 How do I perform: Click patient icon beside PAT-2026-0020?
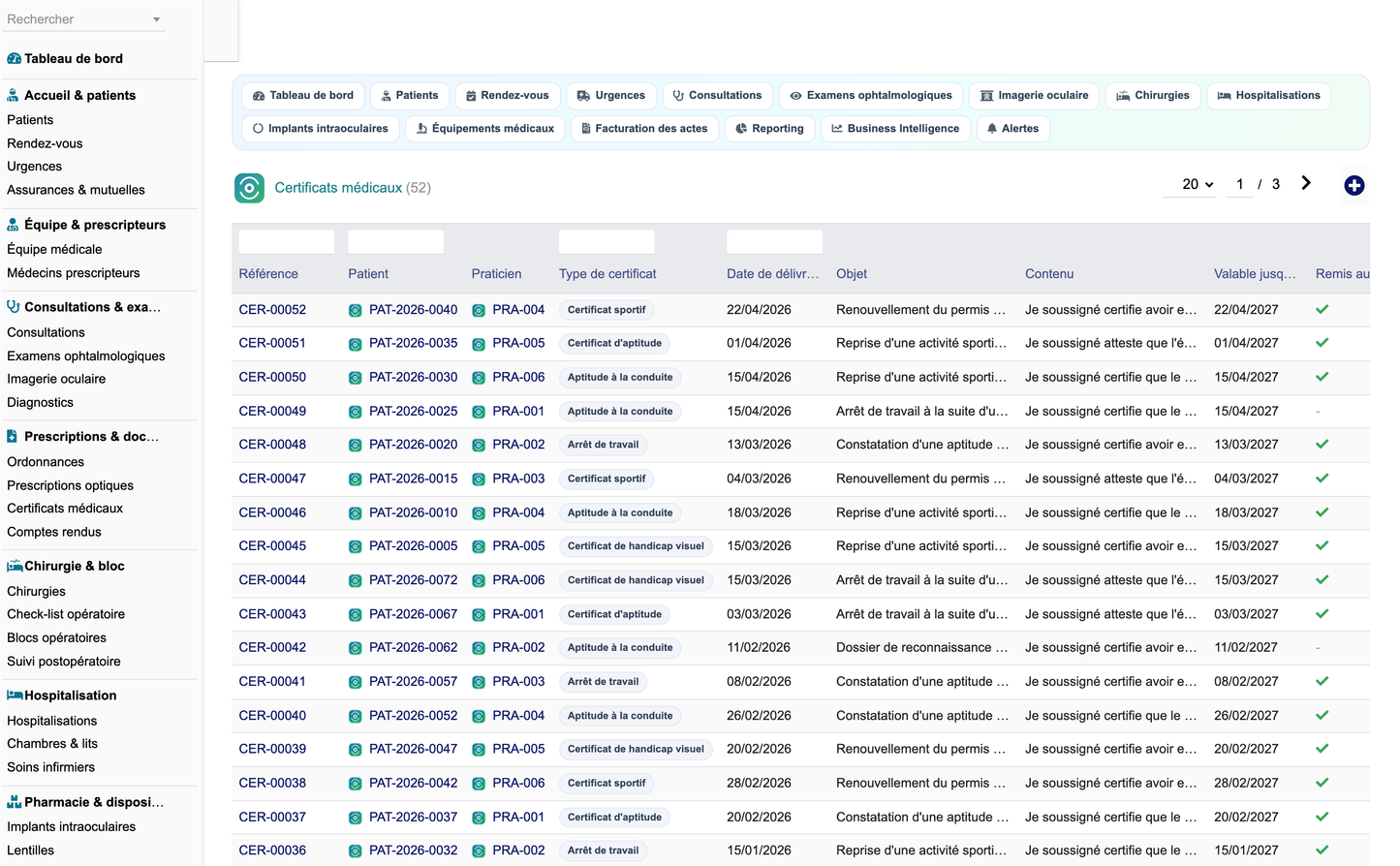coord(356,446)
